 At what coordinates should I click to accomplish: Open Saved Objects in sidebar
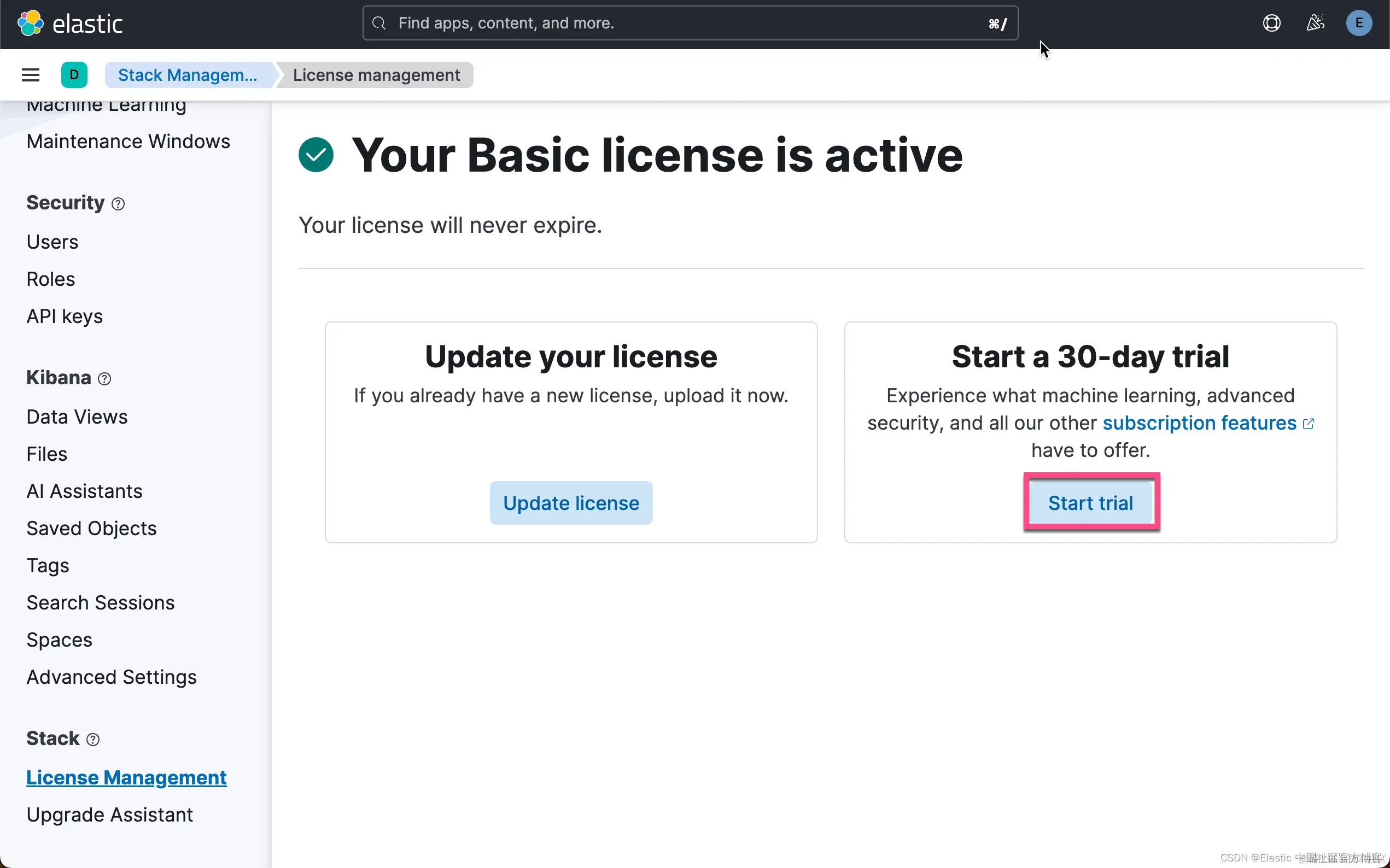[91, 528]
